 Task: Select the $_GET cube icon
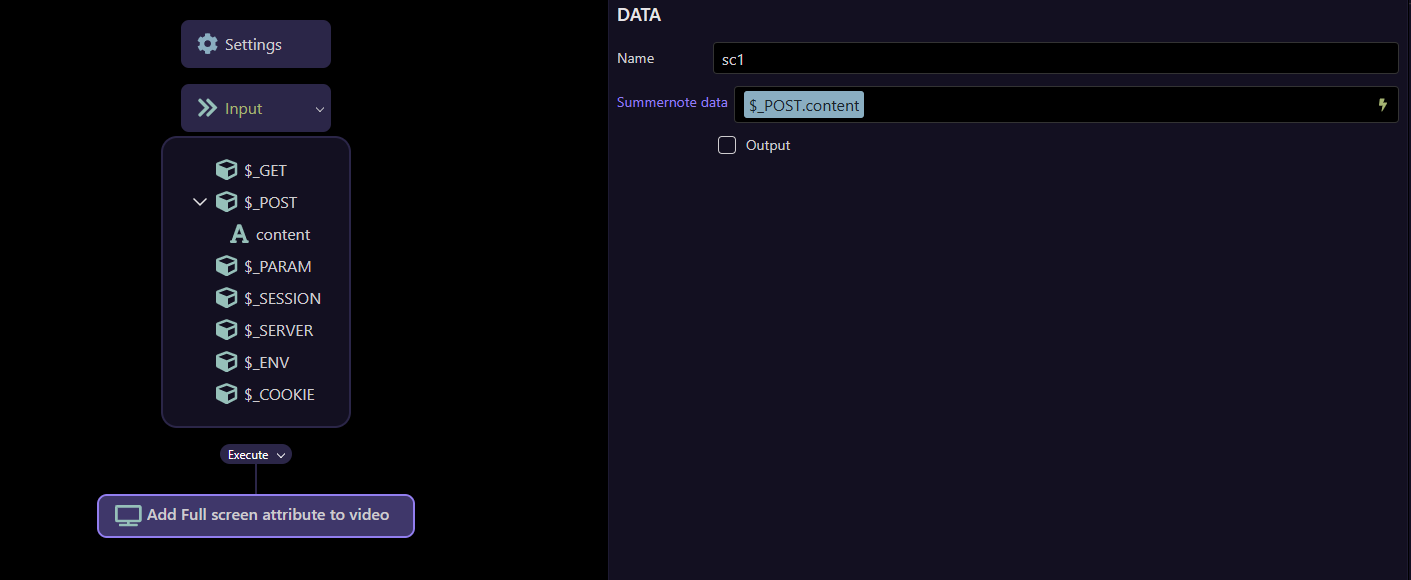(x=227, y=170)
